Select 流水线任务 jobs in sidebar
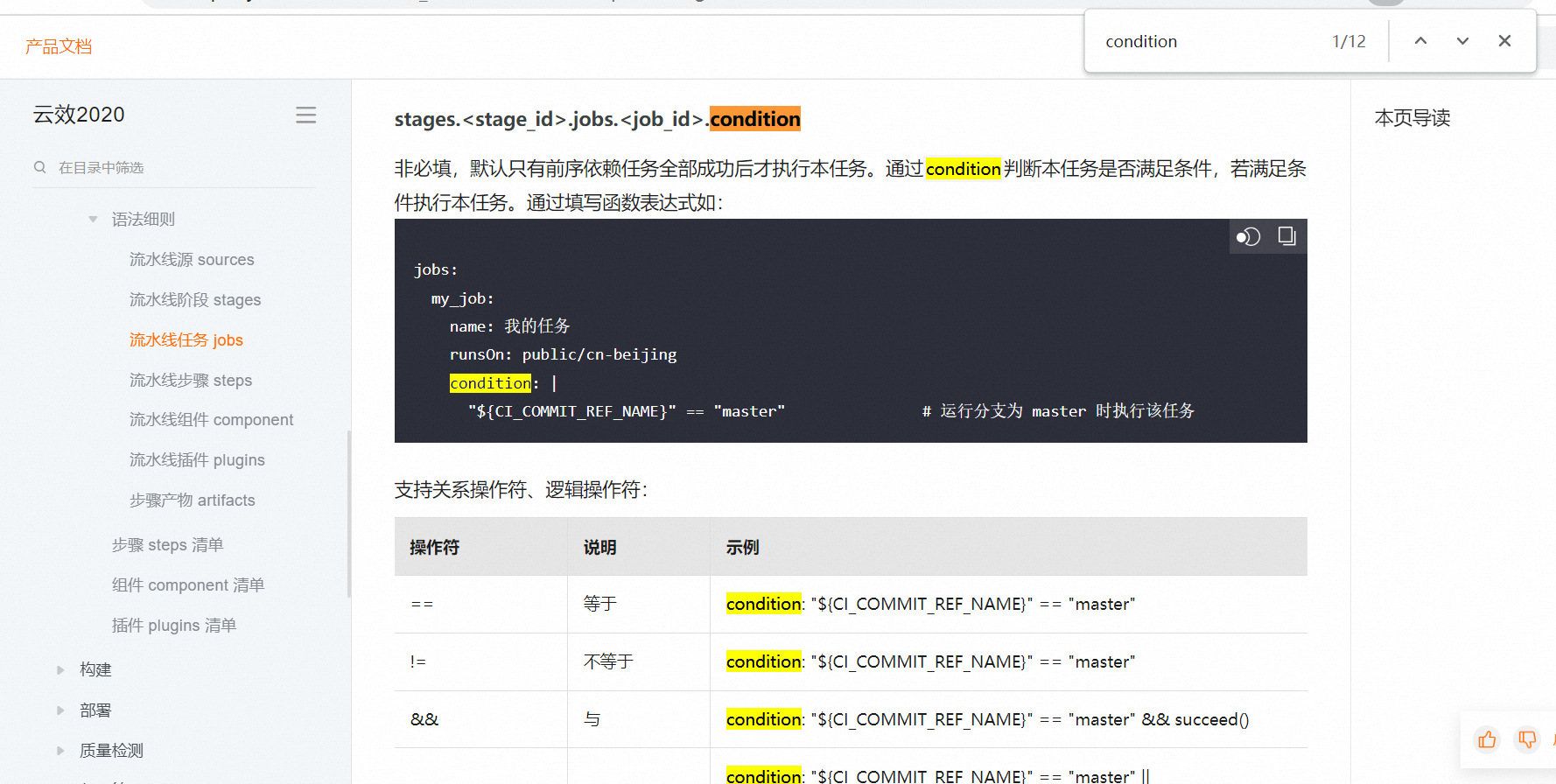The width and height of the screenshot is (1556, 784). (186, 340)
